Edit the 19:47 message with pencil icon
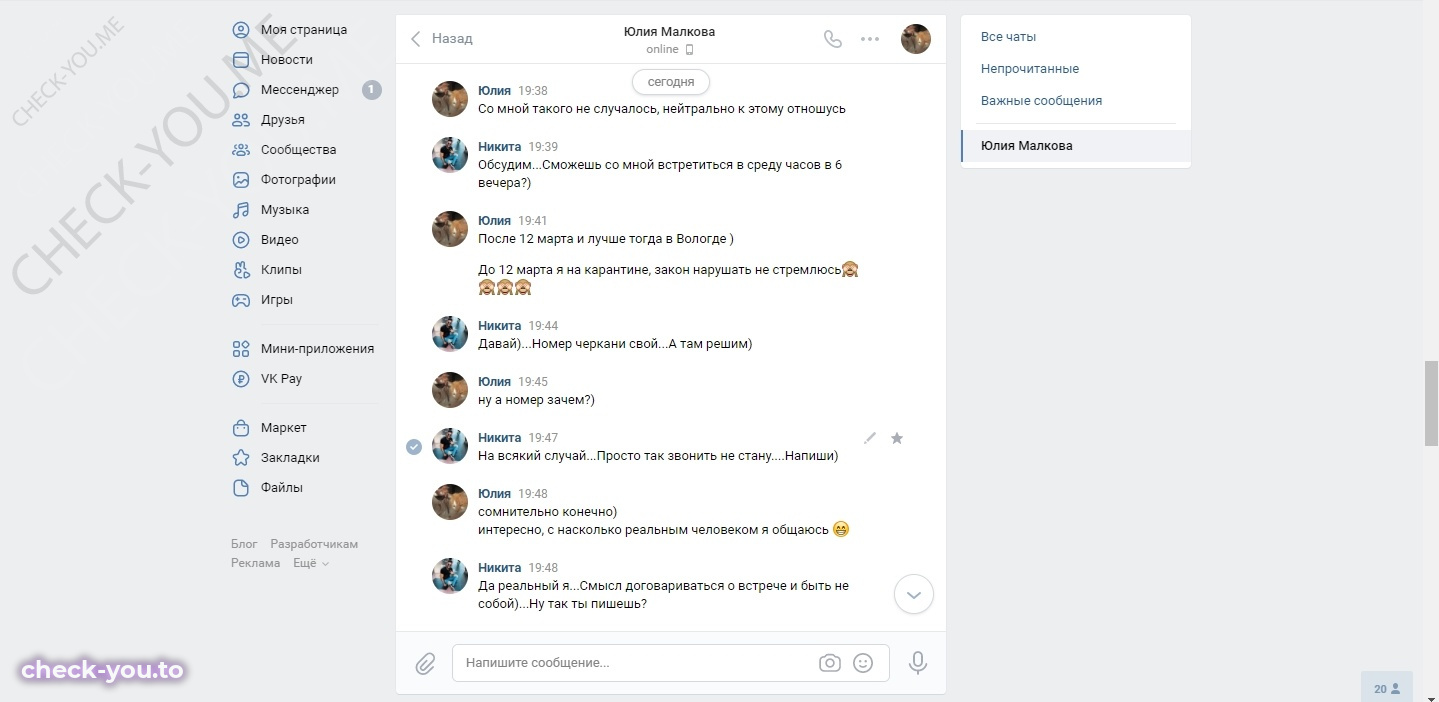Screen dimensions: 1439x702 [870, 438]
